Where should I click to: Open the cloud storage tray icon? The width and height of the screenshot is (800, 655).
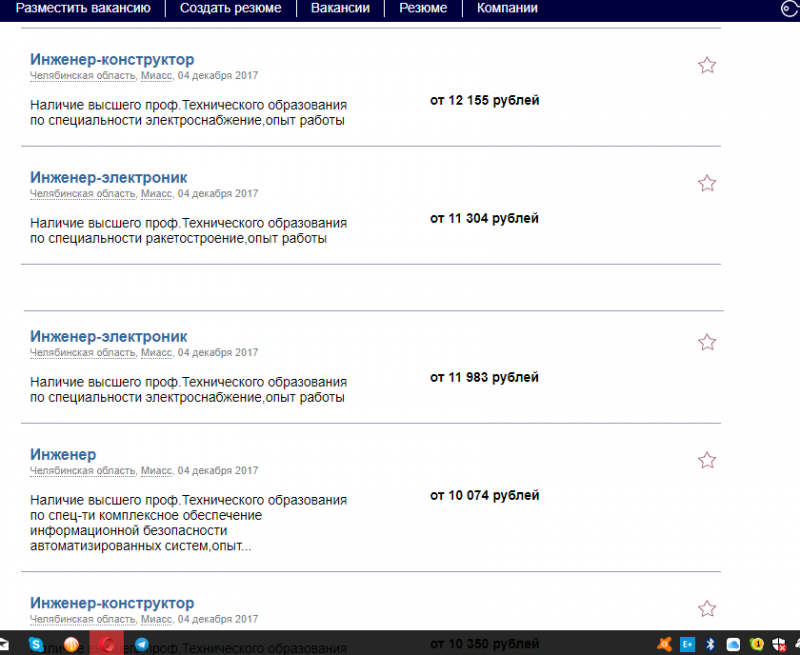[733, 644]
